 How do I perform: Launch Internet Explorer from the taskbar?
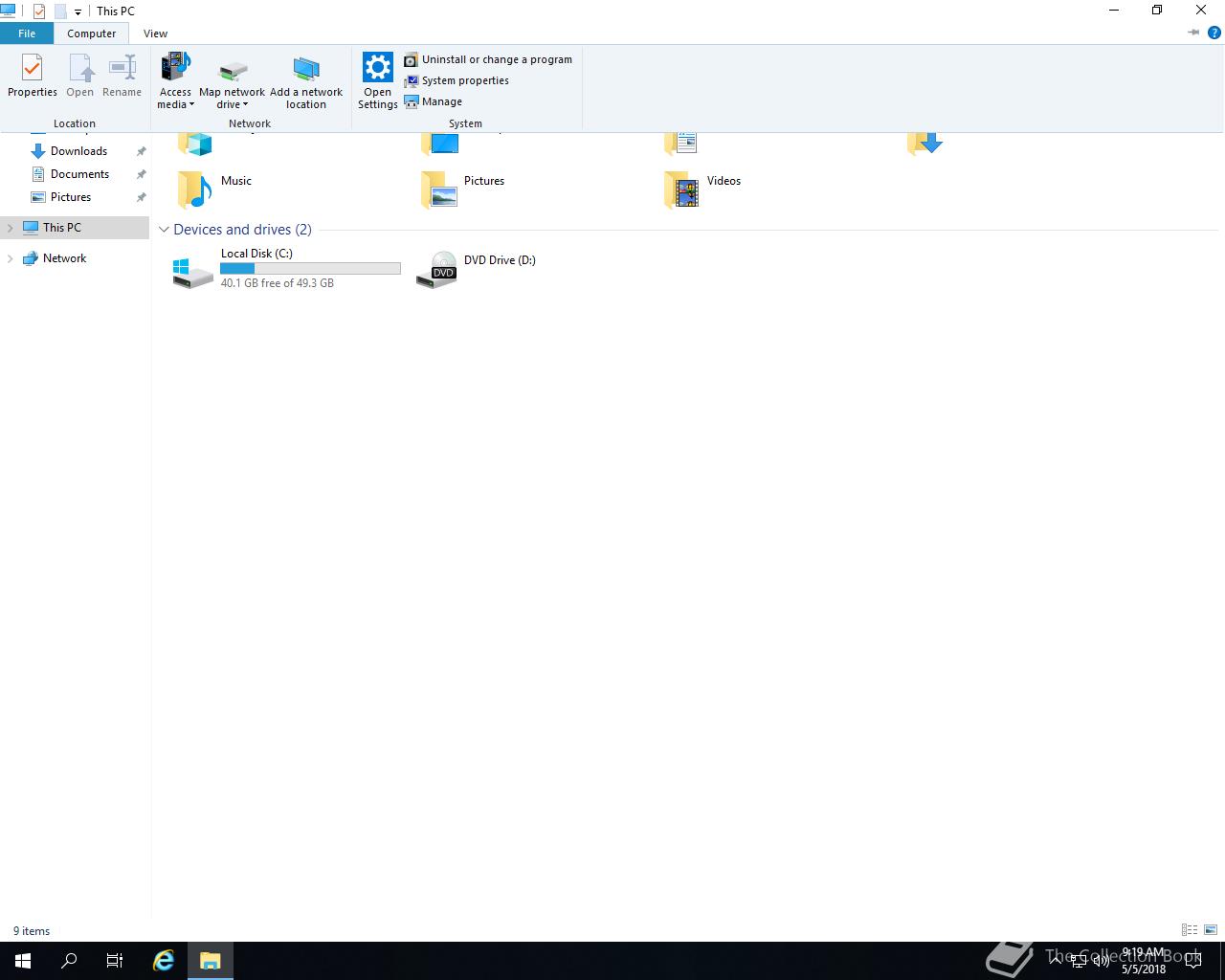click(164, 961)
